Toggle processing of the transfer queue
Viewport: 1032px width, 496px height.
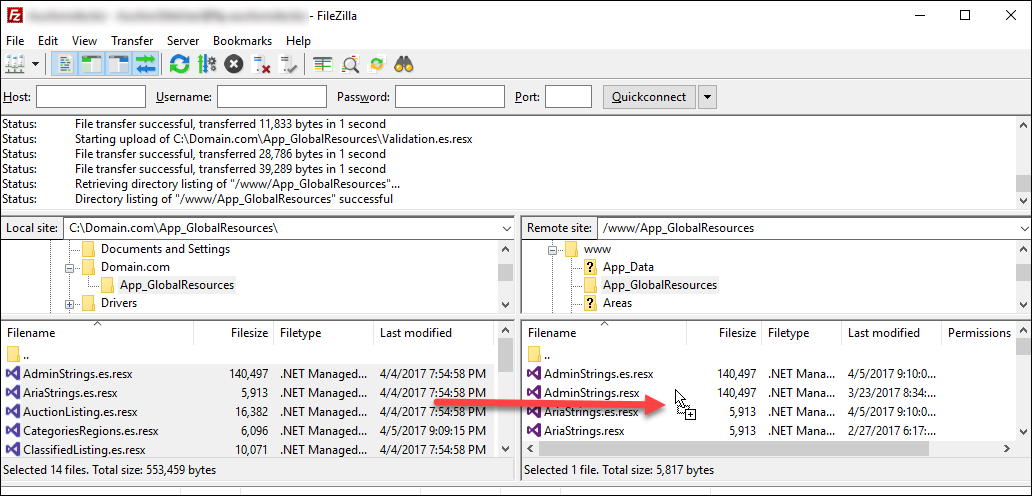[207, 64]
